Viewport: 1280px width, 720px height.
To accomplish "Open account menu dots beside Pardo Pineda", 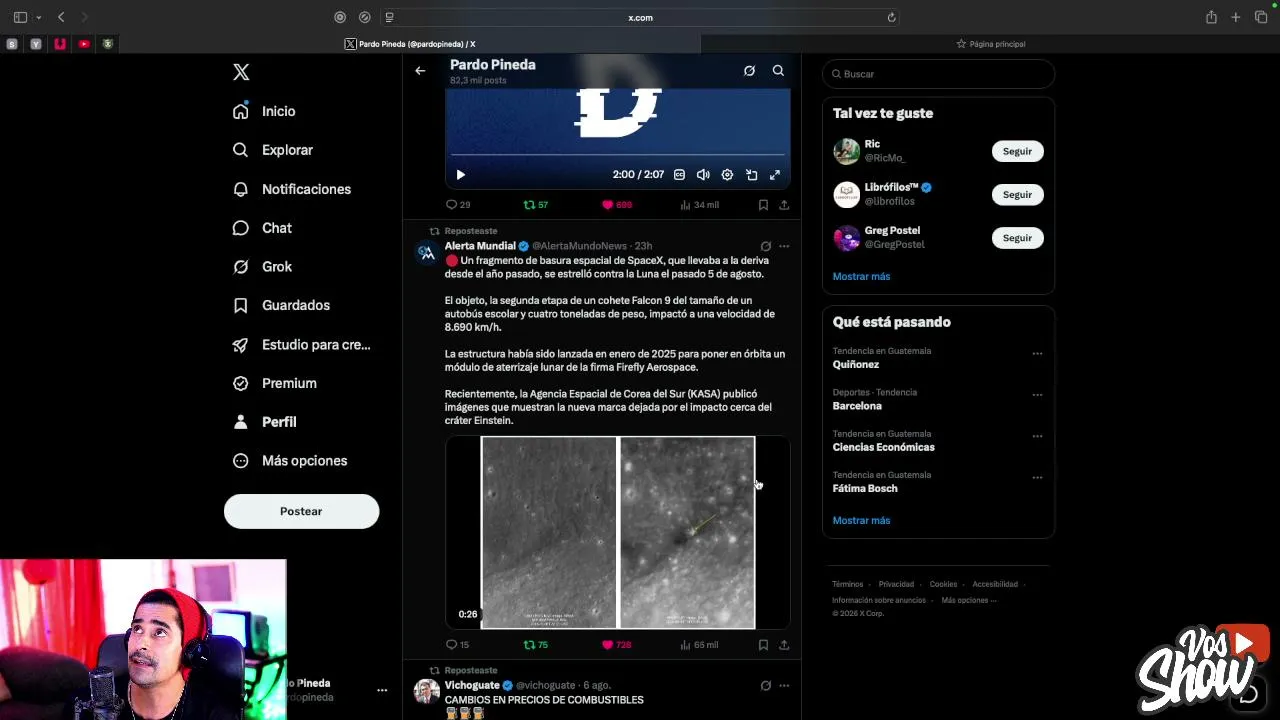I will pyautogui.click(x=382, y=690).
